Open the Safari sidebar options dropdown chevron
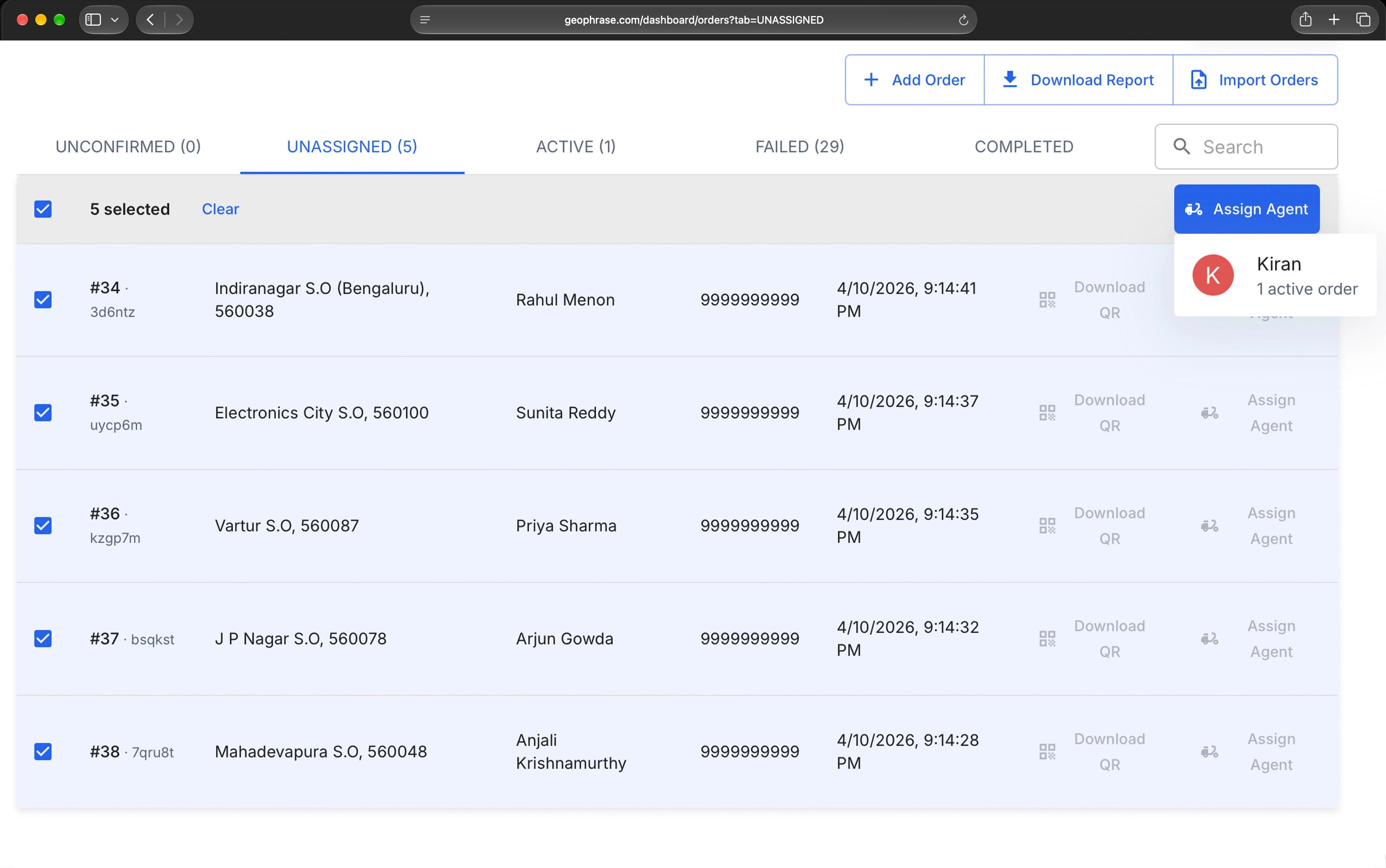Screen dimensions: 1386x868 115,20
